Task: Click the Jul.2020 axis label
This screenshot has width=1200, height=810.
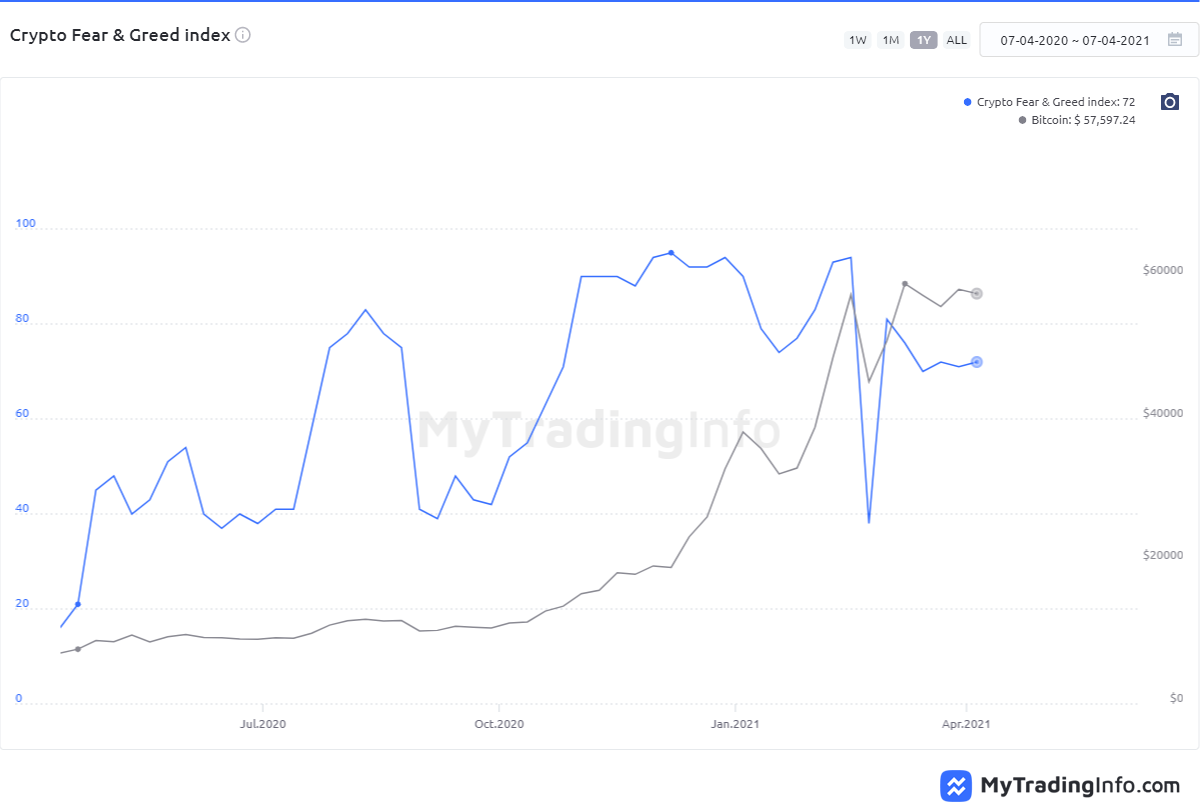Action: [x=264, y=724]
